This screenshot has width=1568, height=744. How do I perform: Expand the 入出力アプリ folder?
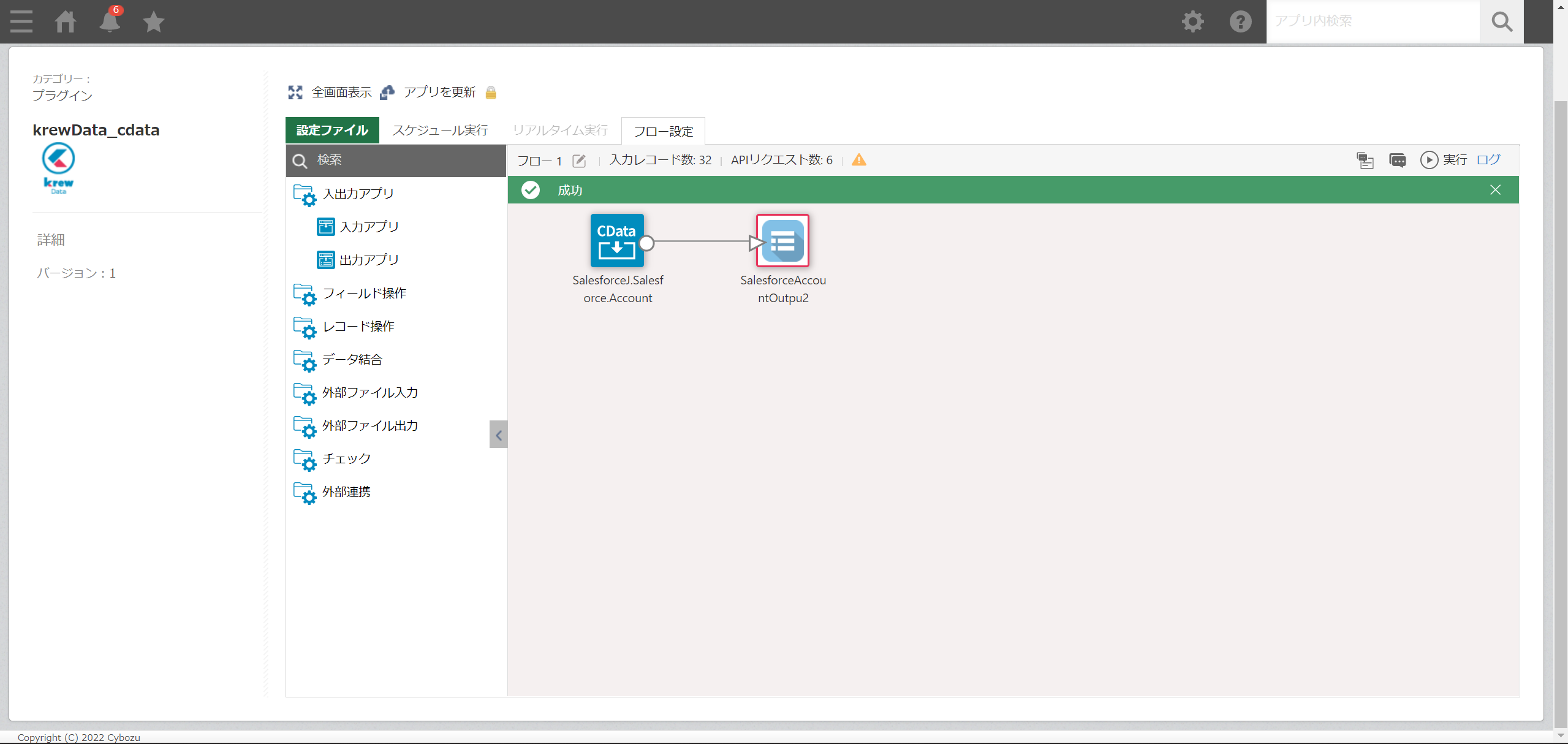(343, 194)
